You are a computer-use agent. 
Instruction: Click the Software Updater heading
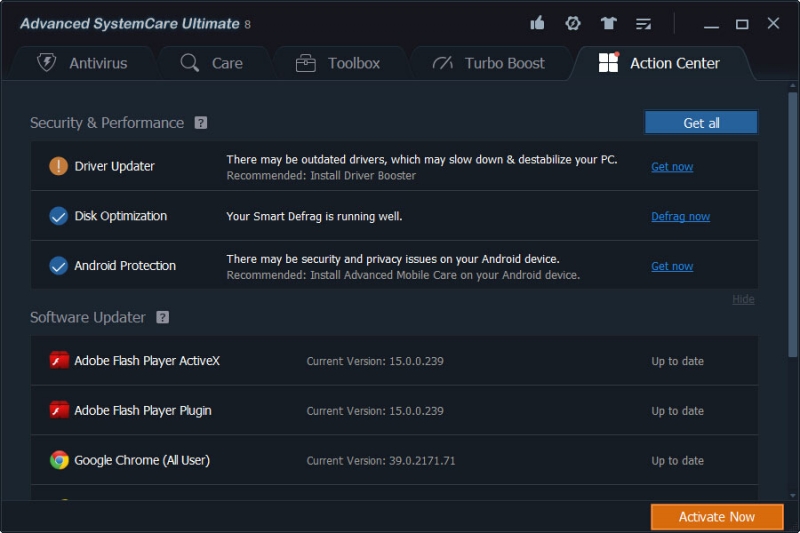point(88,317)
